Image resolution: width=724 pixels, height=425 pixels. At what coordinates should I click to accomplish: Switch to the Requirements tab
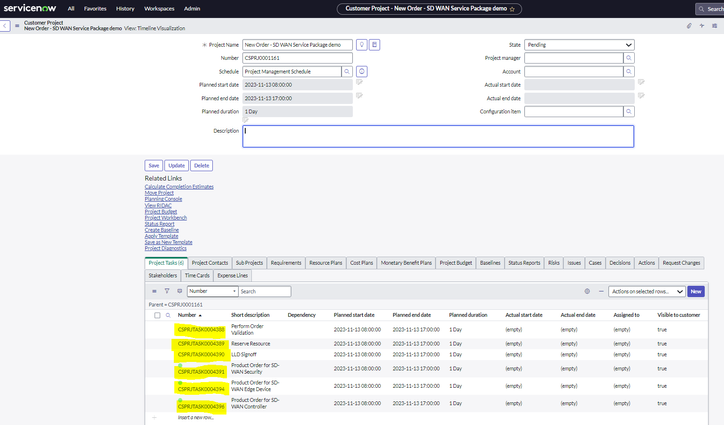(x=286, y=263)
